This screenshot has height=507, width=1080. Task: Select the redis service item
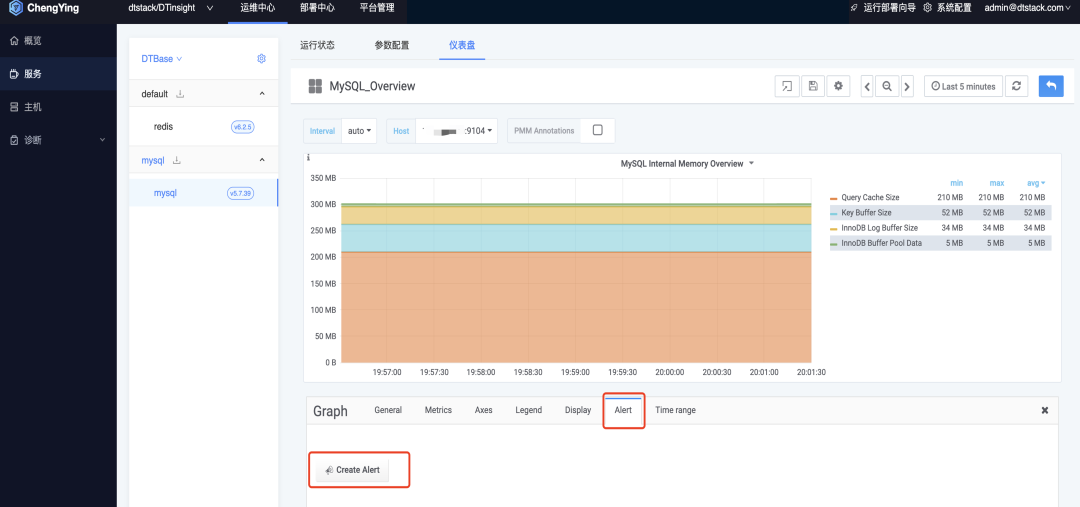[x=163, y=127]
